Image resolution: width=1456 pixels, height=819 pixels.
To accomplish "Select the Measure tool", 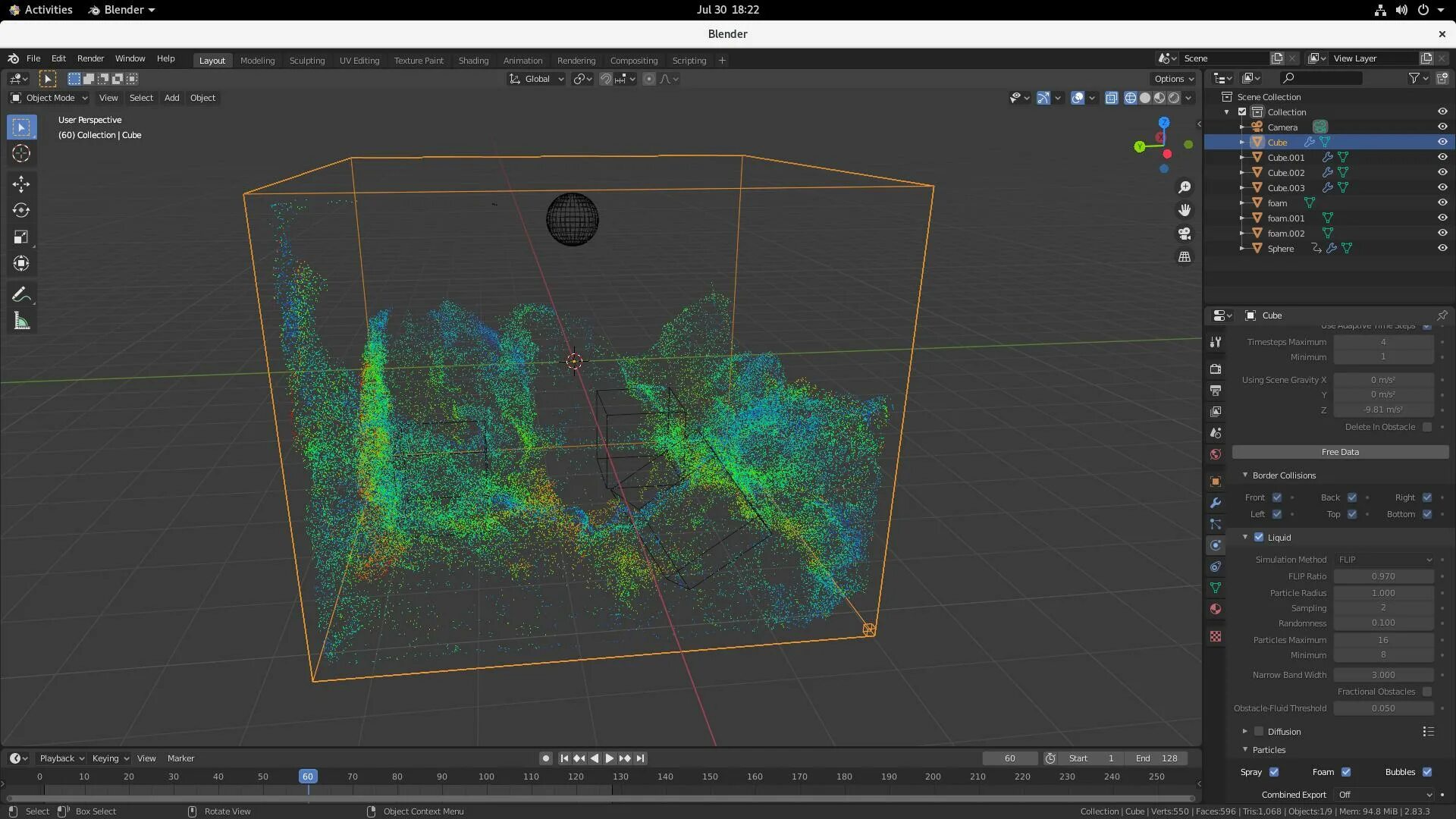I will click(x=21, y=322).
